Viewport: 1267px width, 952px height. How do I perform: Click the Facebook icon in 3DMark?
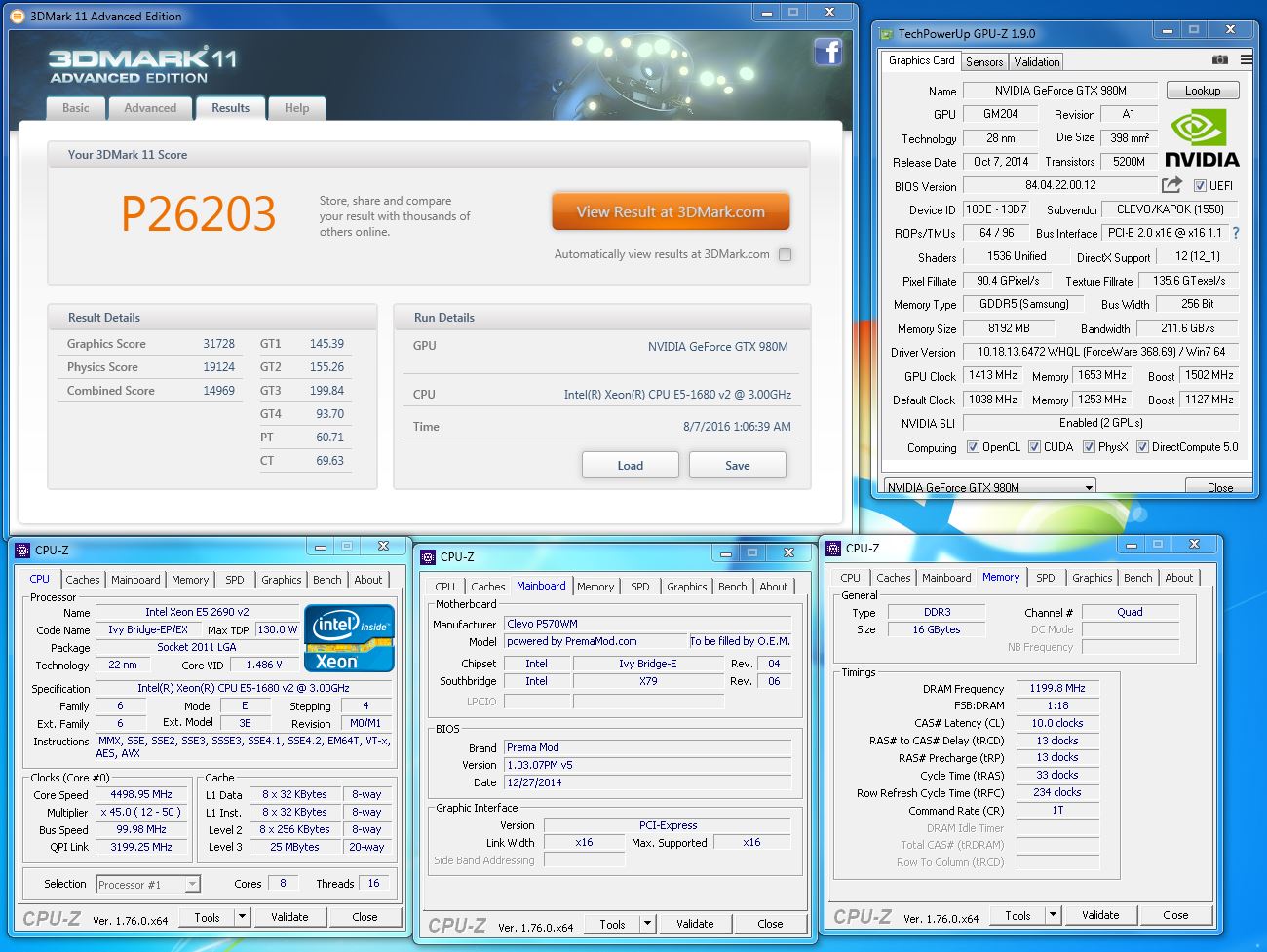tap(827, 52)
